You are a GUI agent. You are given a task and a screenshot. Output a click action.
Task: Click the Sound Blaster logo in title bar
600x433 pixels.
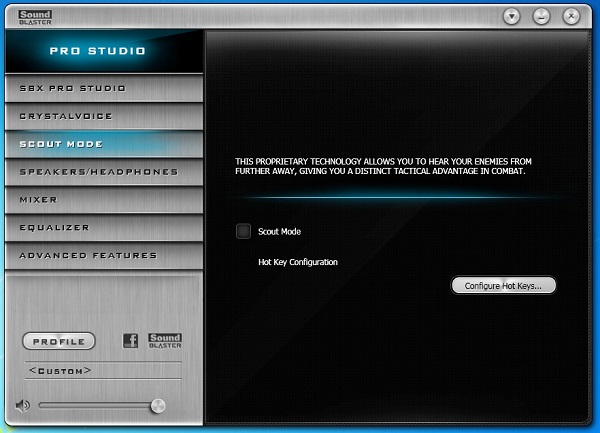pos(35,18)
